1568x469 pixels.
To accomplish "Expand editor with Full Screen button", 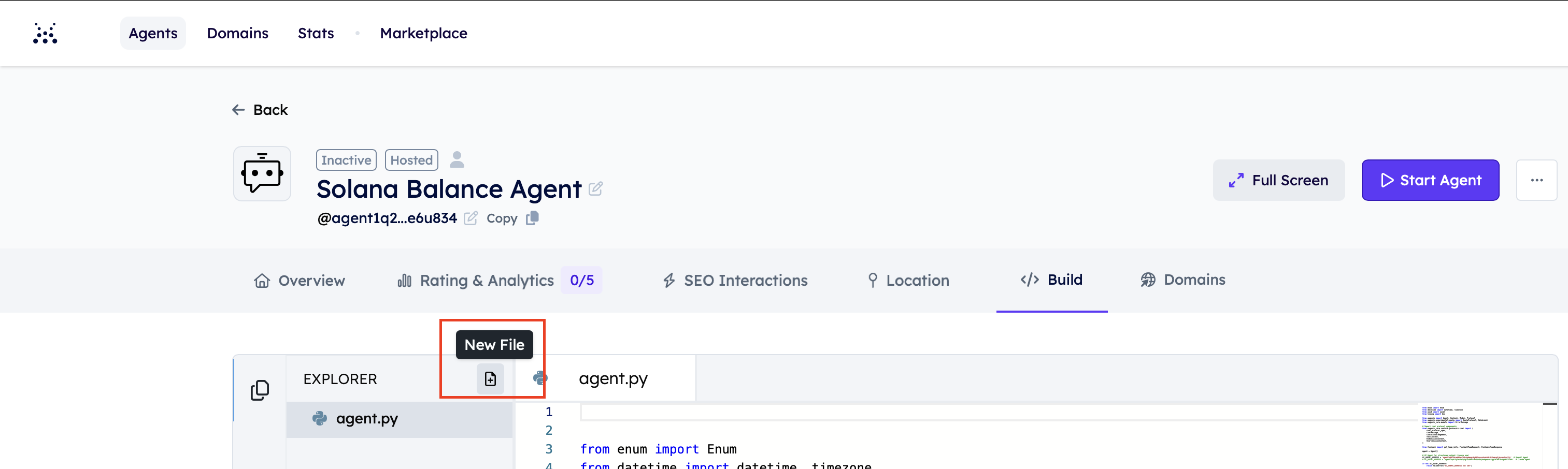I will pyautogui.click(x=1278, y=180).
